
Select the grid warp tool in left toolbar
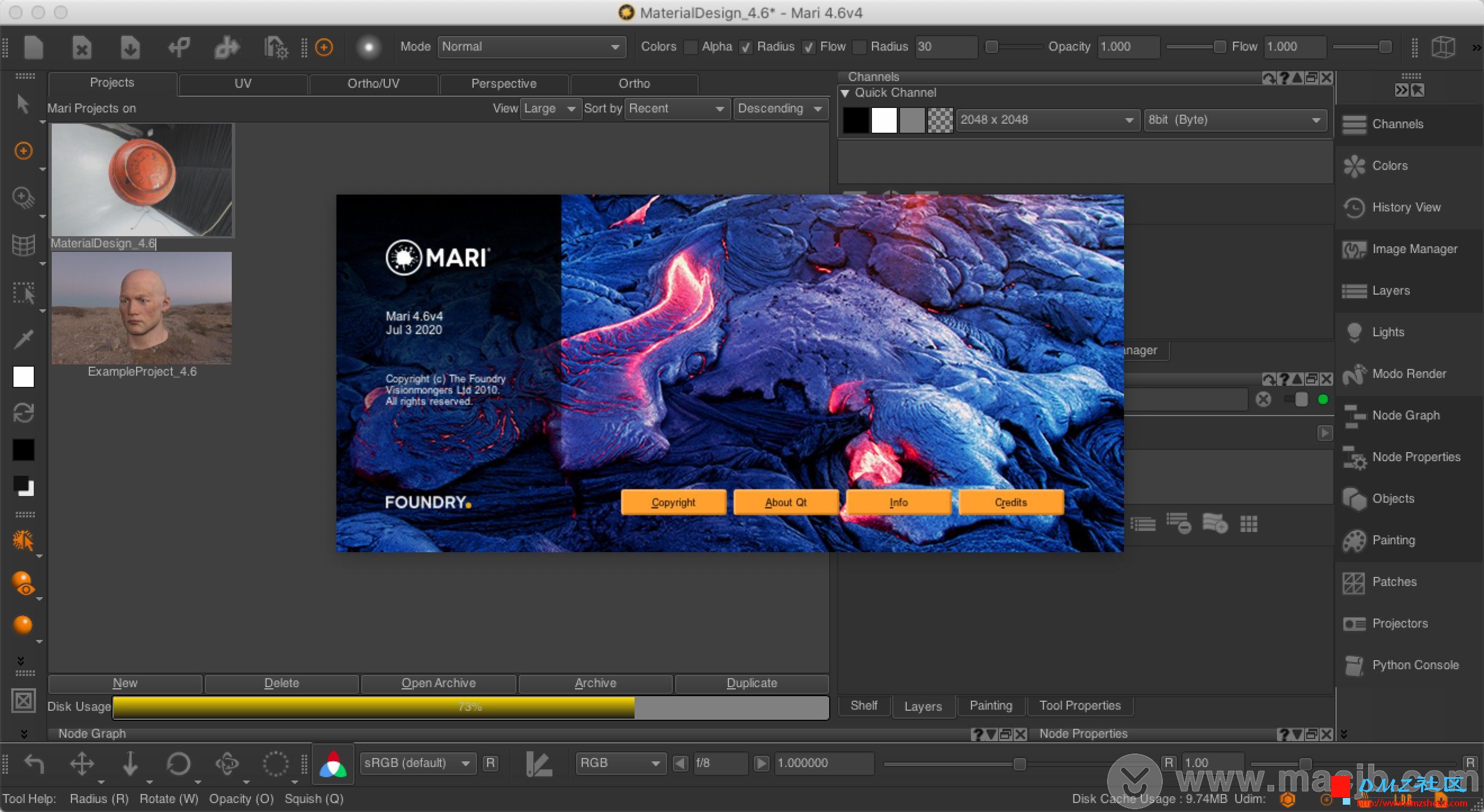point(23,245)
